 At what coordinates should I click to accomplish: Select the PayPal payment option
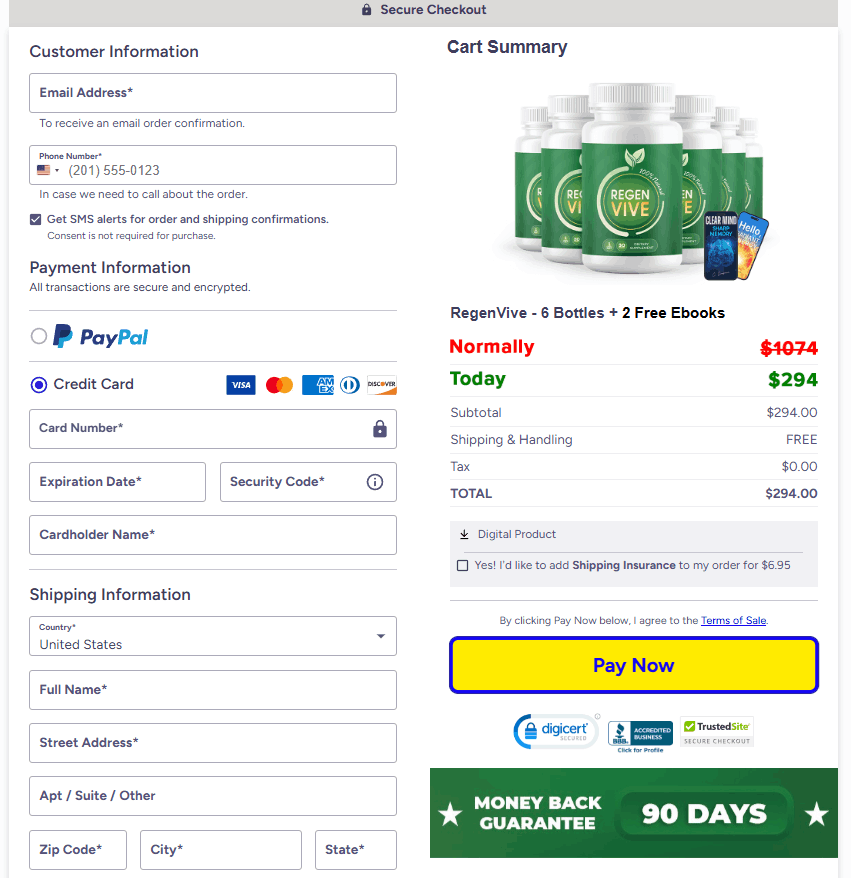39,337
